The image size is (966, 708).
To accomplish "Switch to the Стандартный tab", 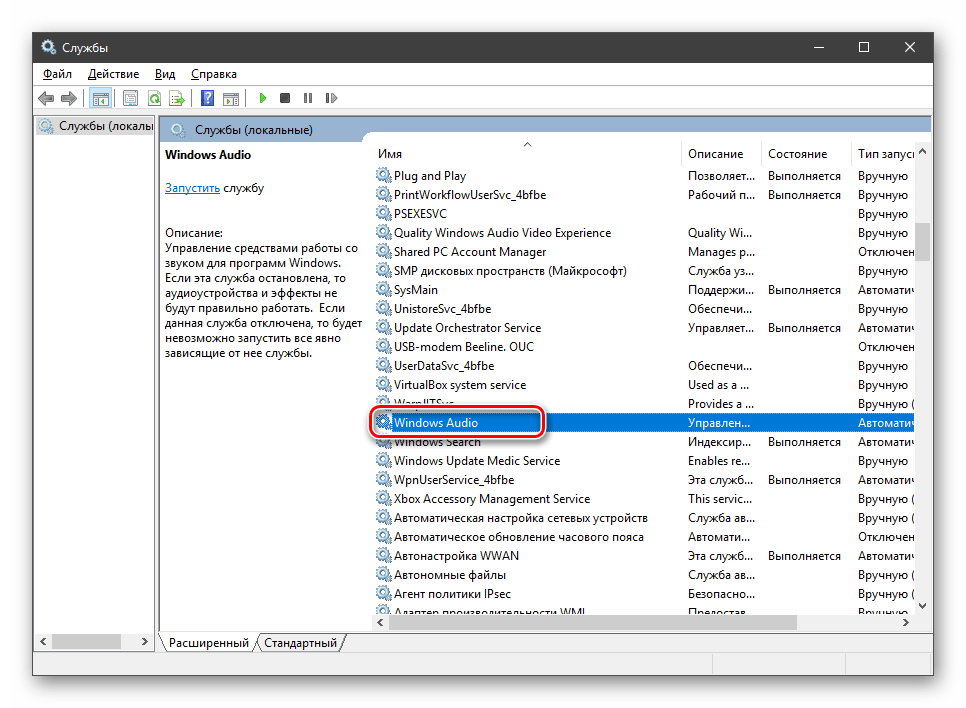I will 300,643.
